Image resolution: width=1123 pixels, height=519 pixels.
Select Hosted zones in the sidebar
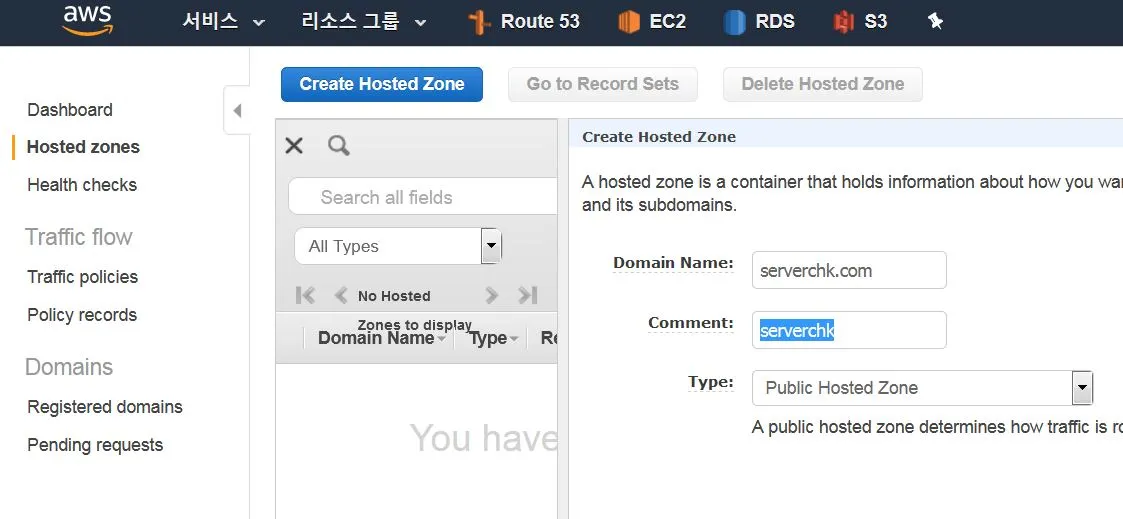[x=83, y=147]
